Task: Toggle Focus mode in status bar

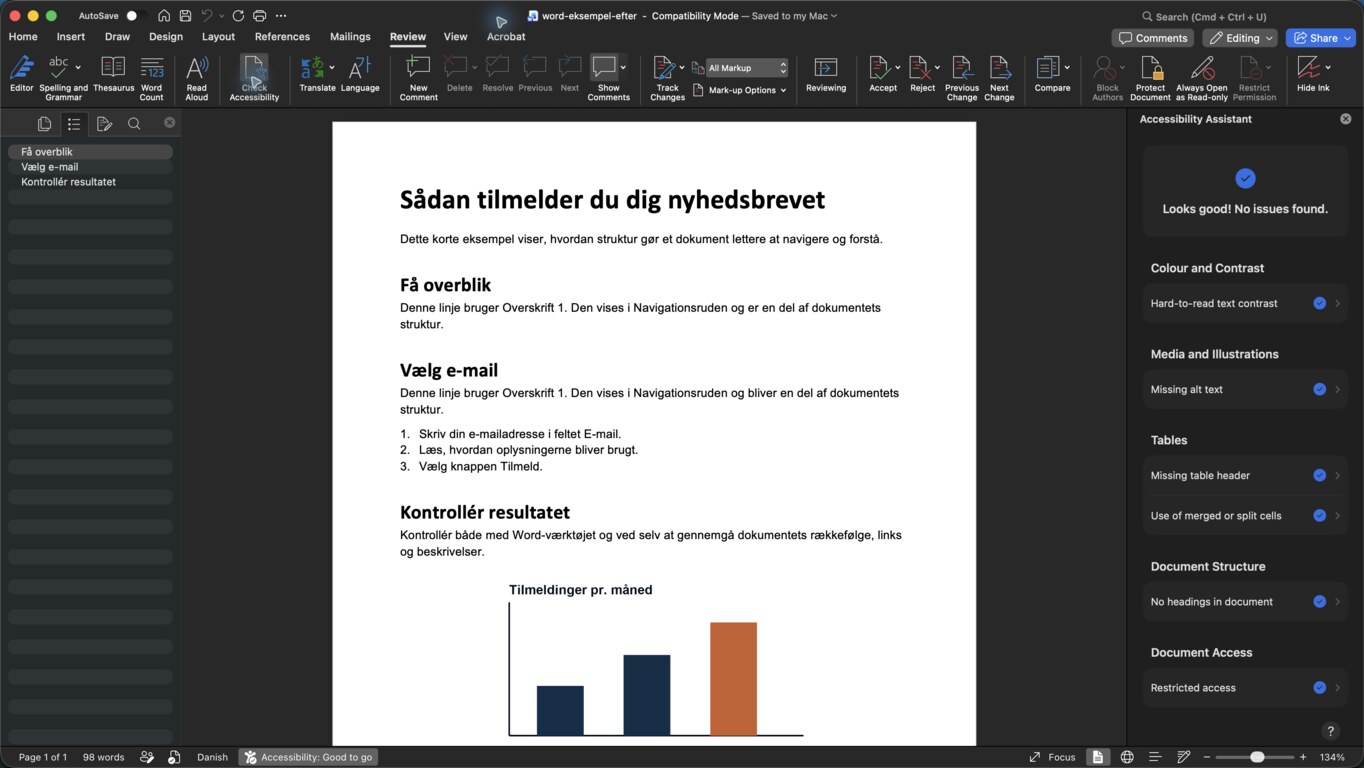Action: [x=1052, y=757]
